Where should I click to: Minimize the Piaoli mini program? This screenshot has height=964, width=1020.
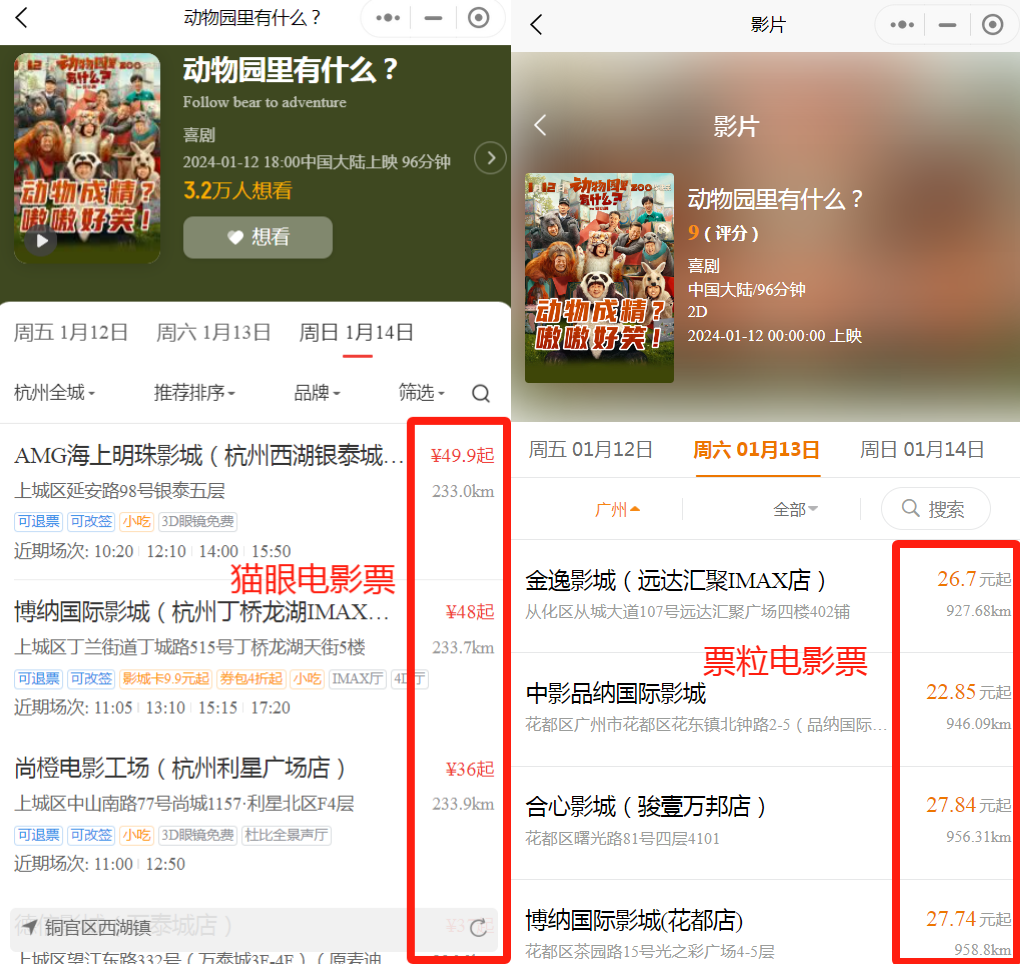[x=947, y=25]
